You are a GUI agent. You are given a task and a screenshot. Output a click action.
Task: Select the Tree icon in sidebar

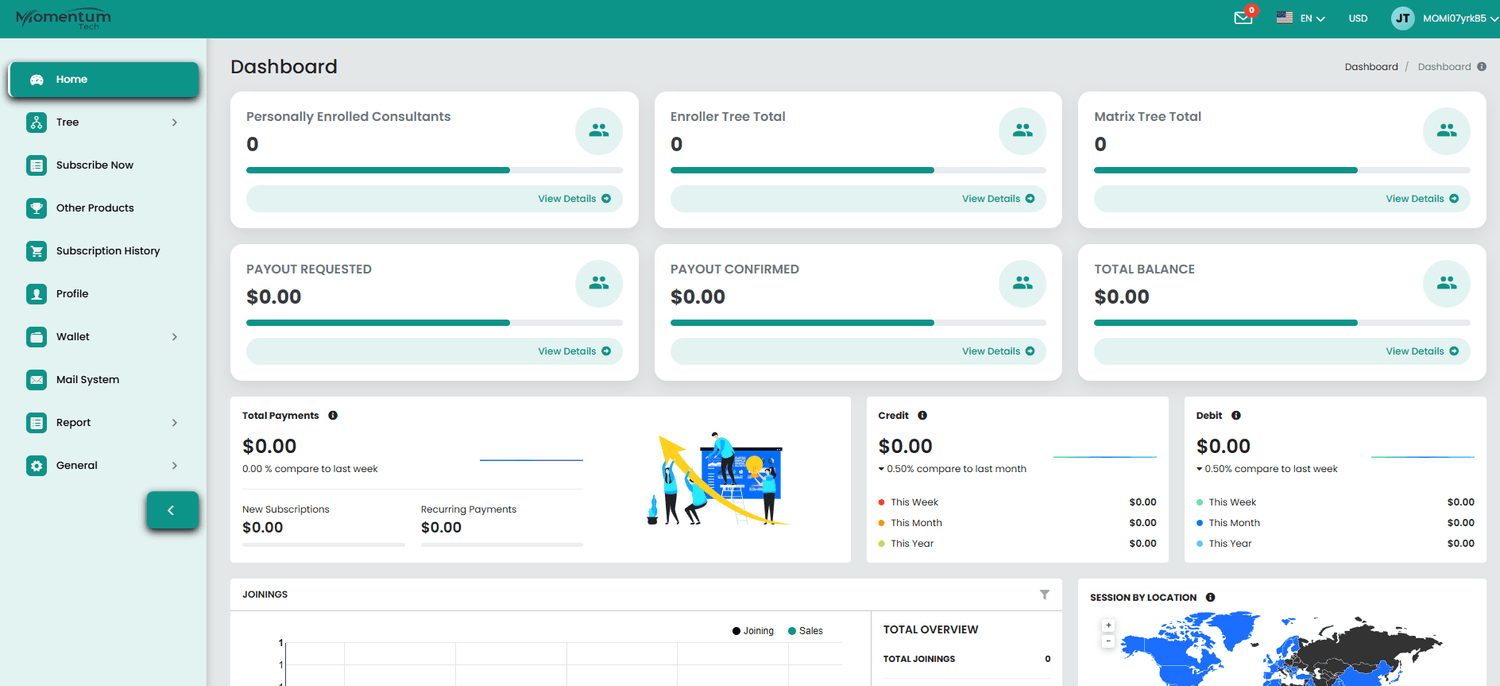tap(36, 122)
